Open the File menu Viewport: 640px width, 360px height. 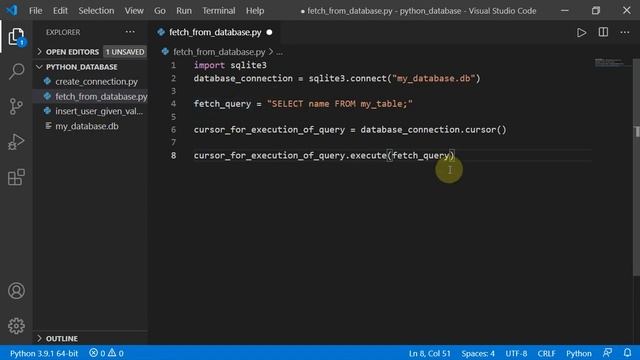pyautogui.click(x=36, y=11)
